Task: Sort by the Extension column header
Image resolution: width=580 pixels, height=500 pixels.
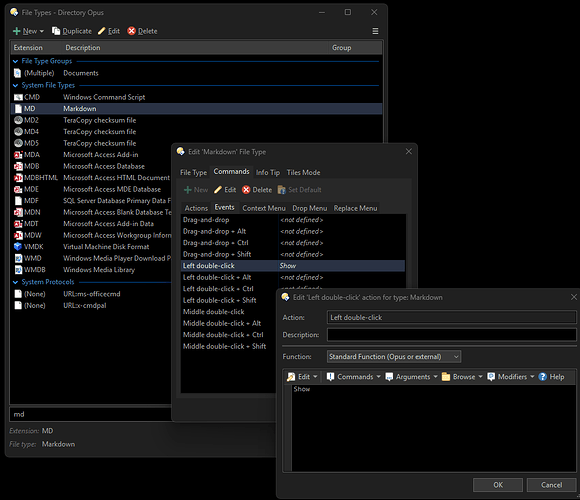Action: (x=36, y=48)
